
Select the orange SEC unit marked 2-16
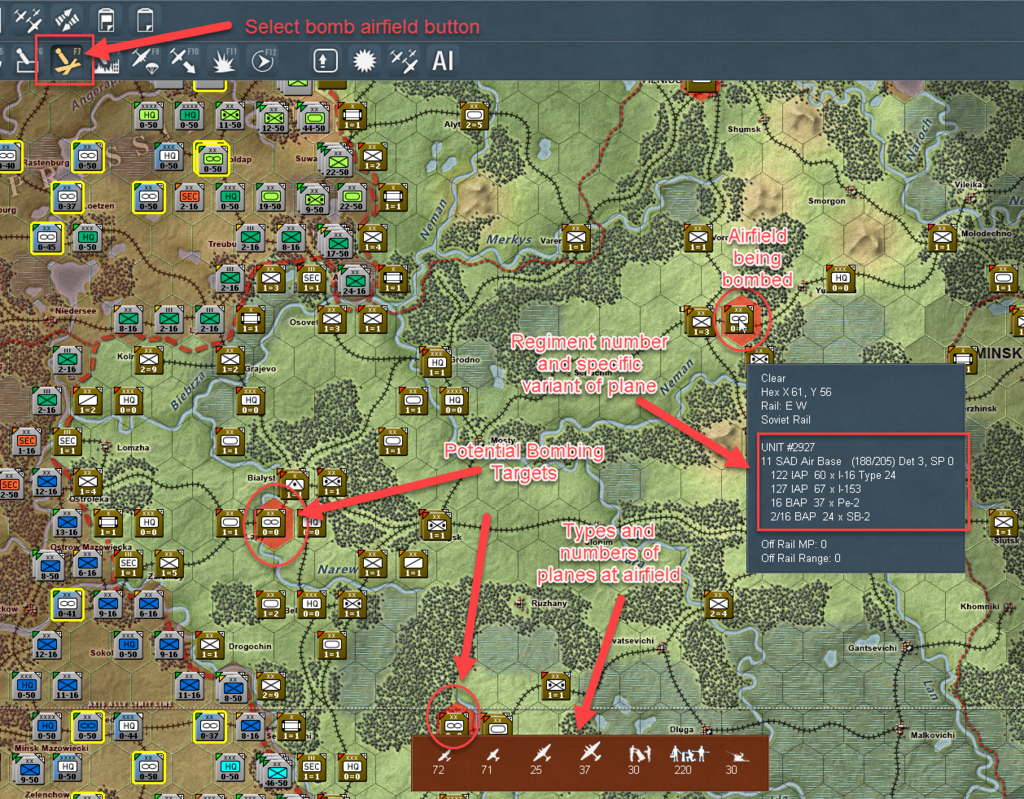tap(189, 197)
